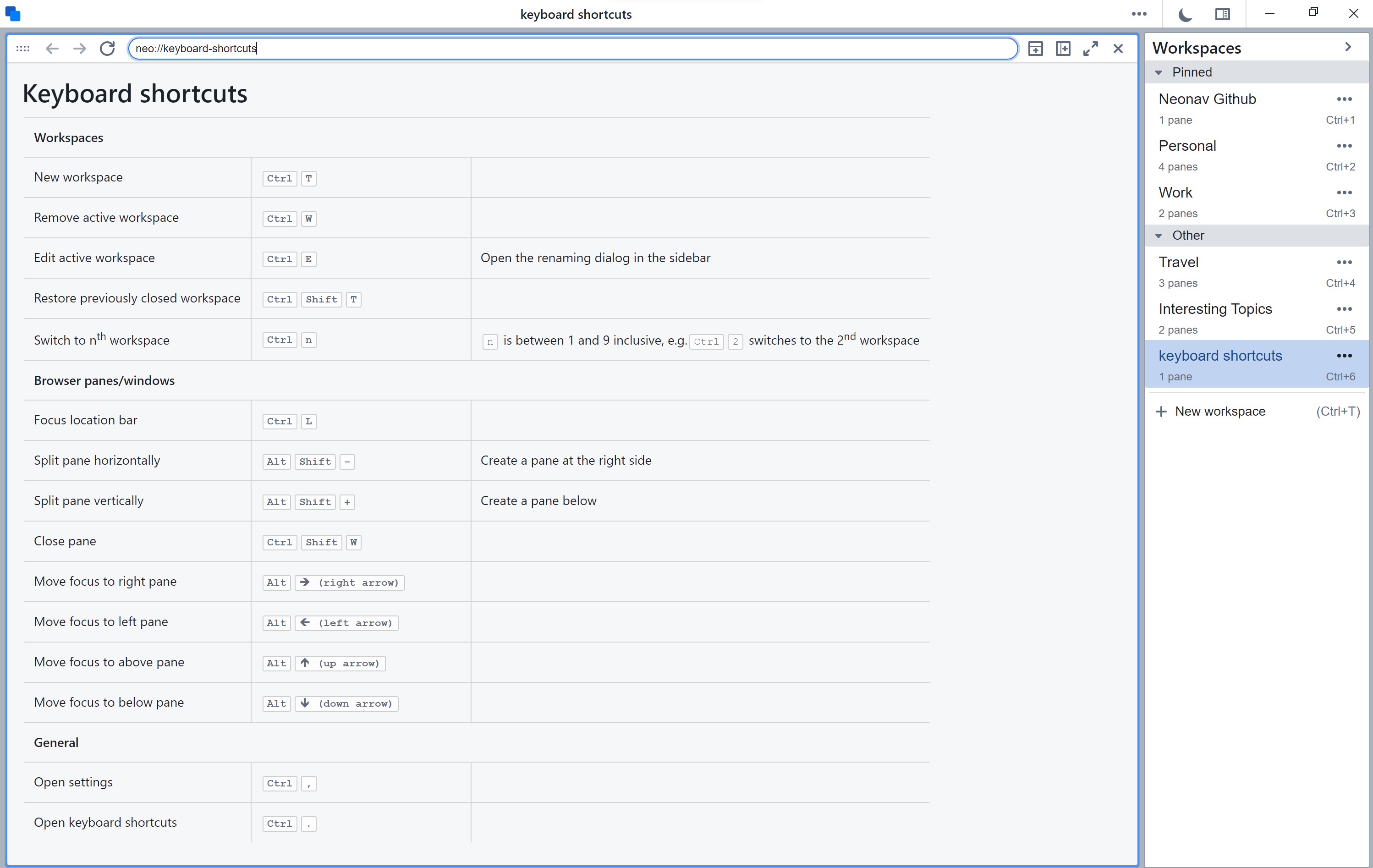Click the forward navigation arrow
Viewport: 1373px width, 868px height.
[80, 49]
